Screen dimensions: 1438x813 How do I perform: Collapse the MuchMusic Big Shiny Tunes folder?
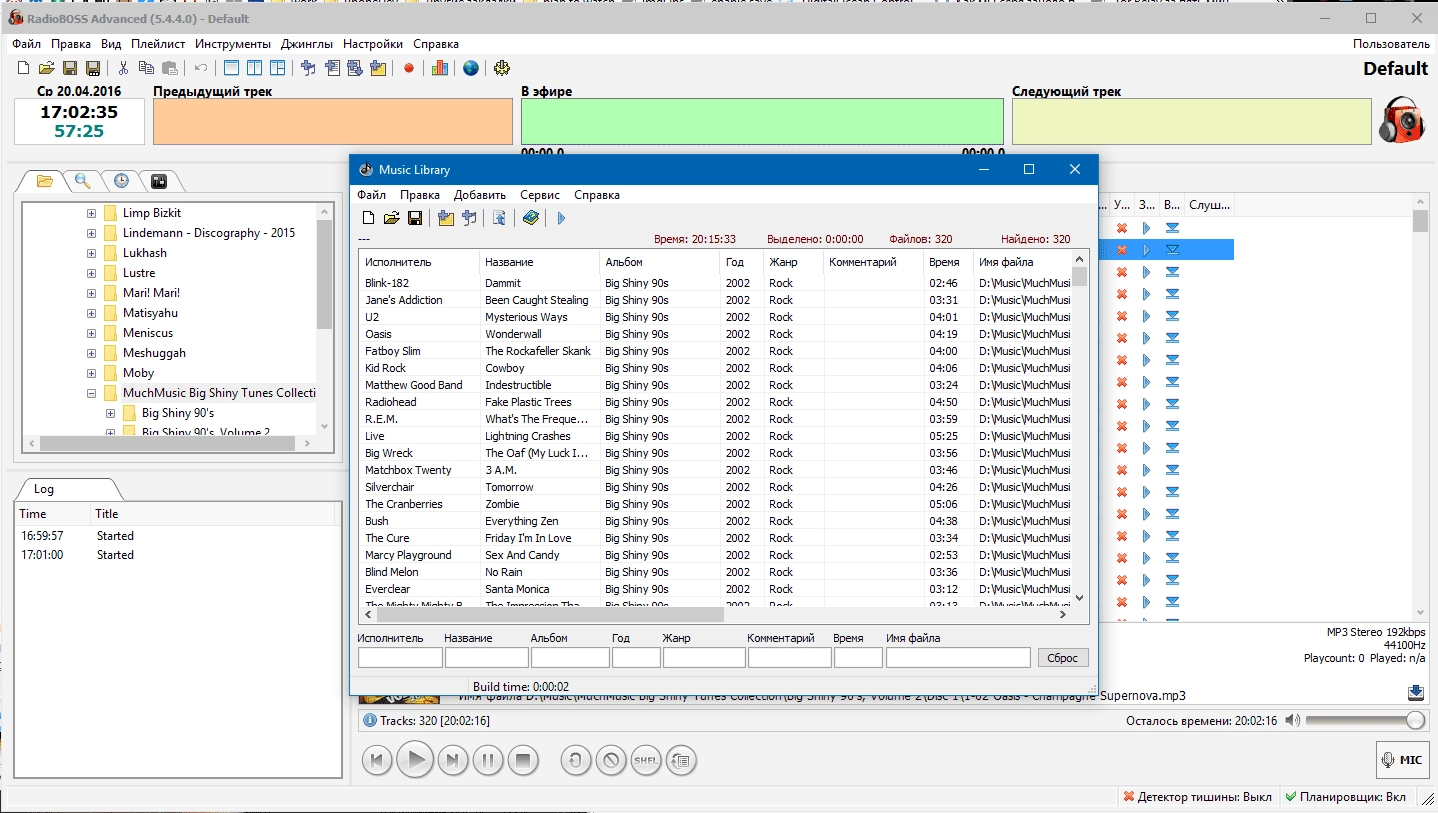(x=91, y=393)
